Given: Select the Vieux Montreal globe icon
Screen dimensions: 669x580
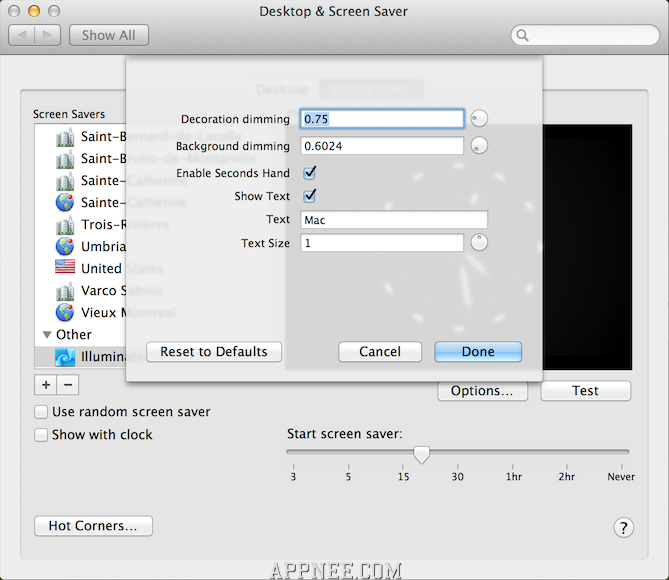Looking at the screenshot, I should point(65,312).
